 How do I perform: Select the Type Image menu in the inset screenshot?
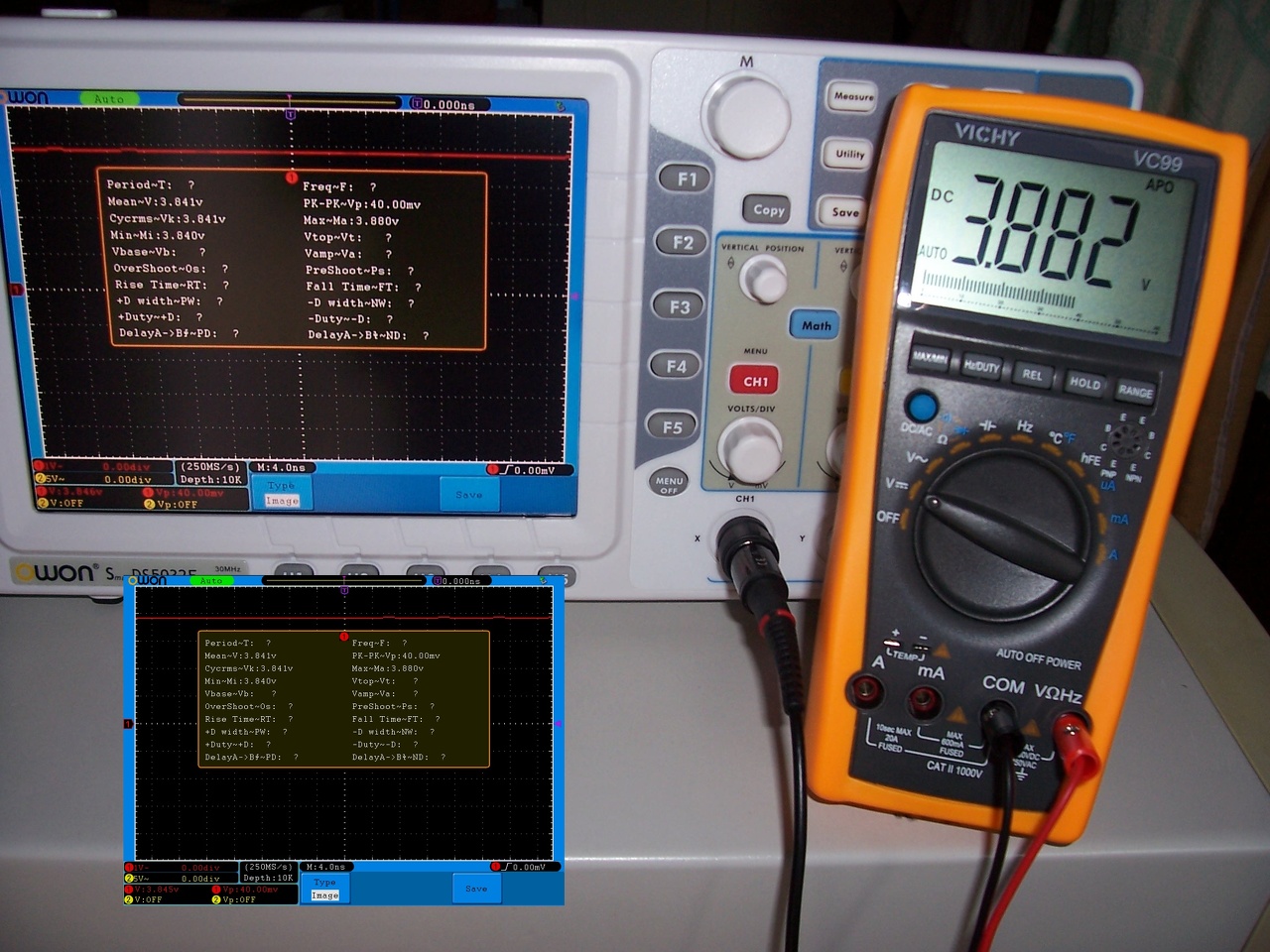(x=324, y=889)
